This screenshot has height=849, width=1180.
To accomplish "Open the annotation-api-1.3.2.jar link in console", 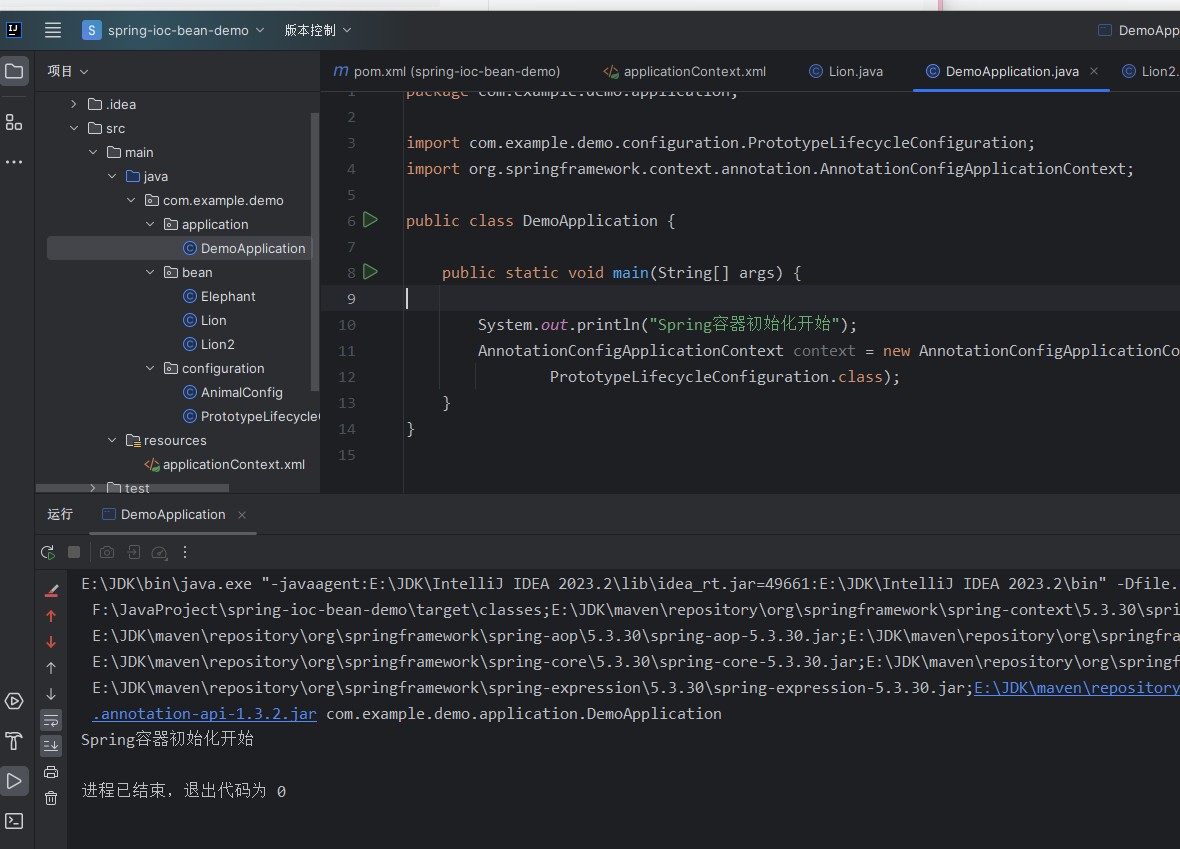I will click(x=205, y=713).
